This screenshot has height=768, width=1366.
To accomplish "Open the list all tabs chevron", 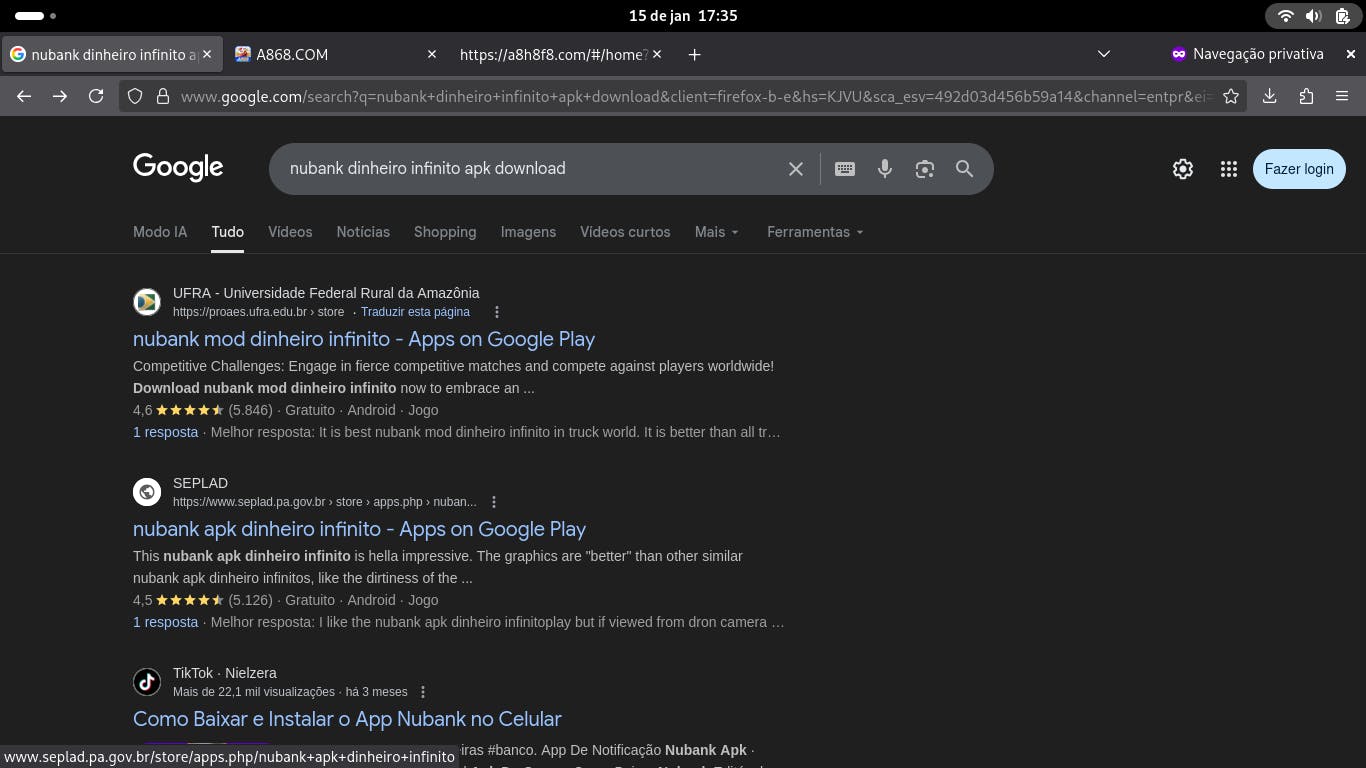I will click(x=1103, y=54).
